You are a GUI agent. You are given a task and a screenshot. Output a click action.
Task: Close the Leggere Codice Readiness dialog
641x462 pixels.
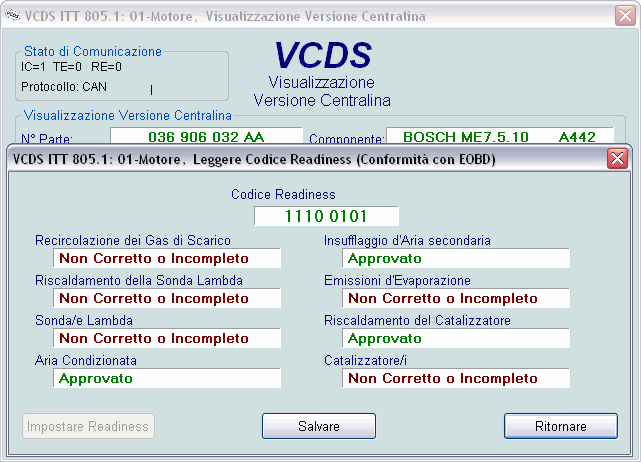[617, 159]
